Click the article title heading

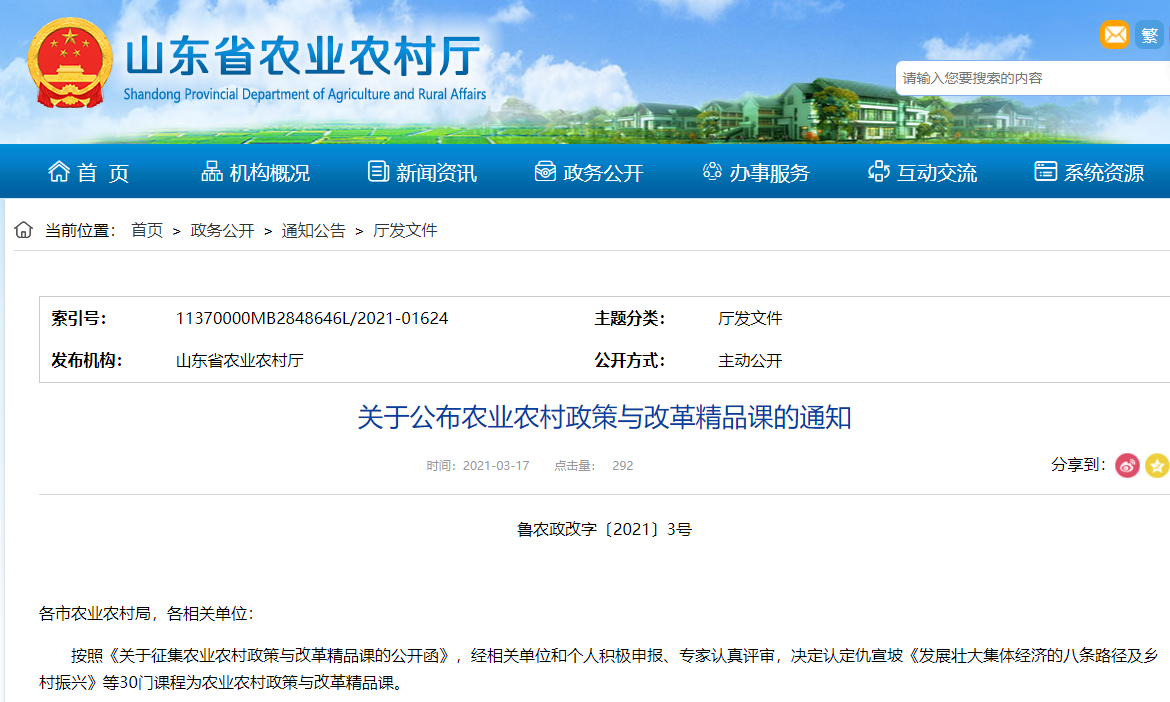(604, 417)
